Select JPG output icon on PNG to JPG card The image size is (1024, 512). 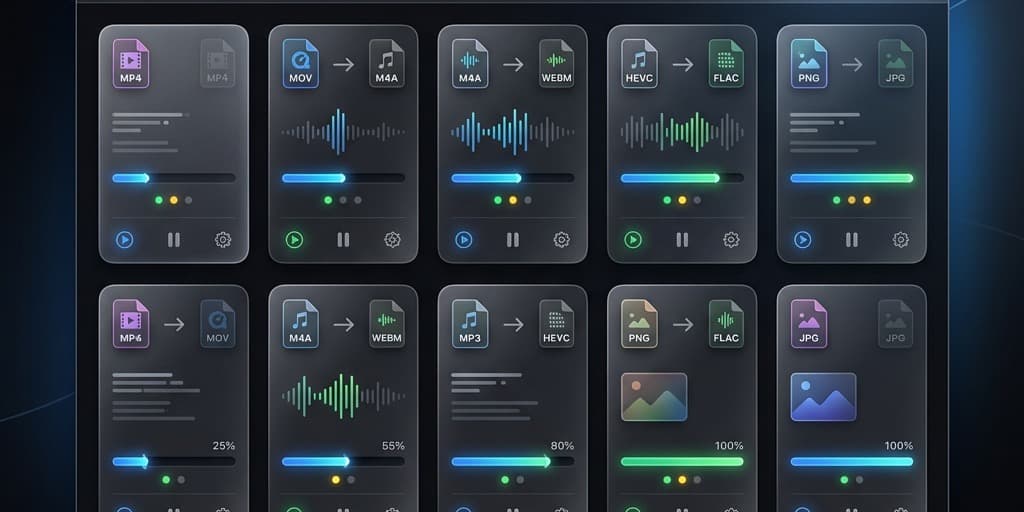tap(895, 63)
